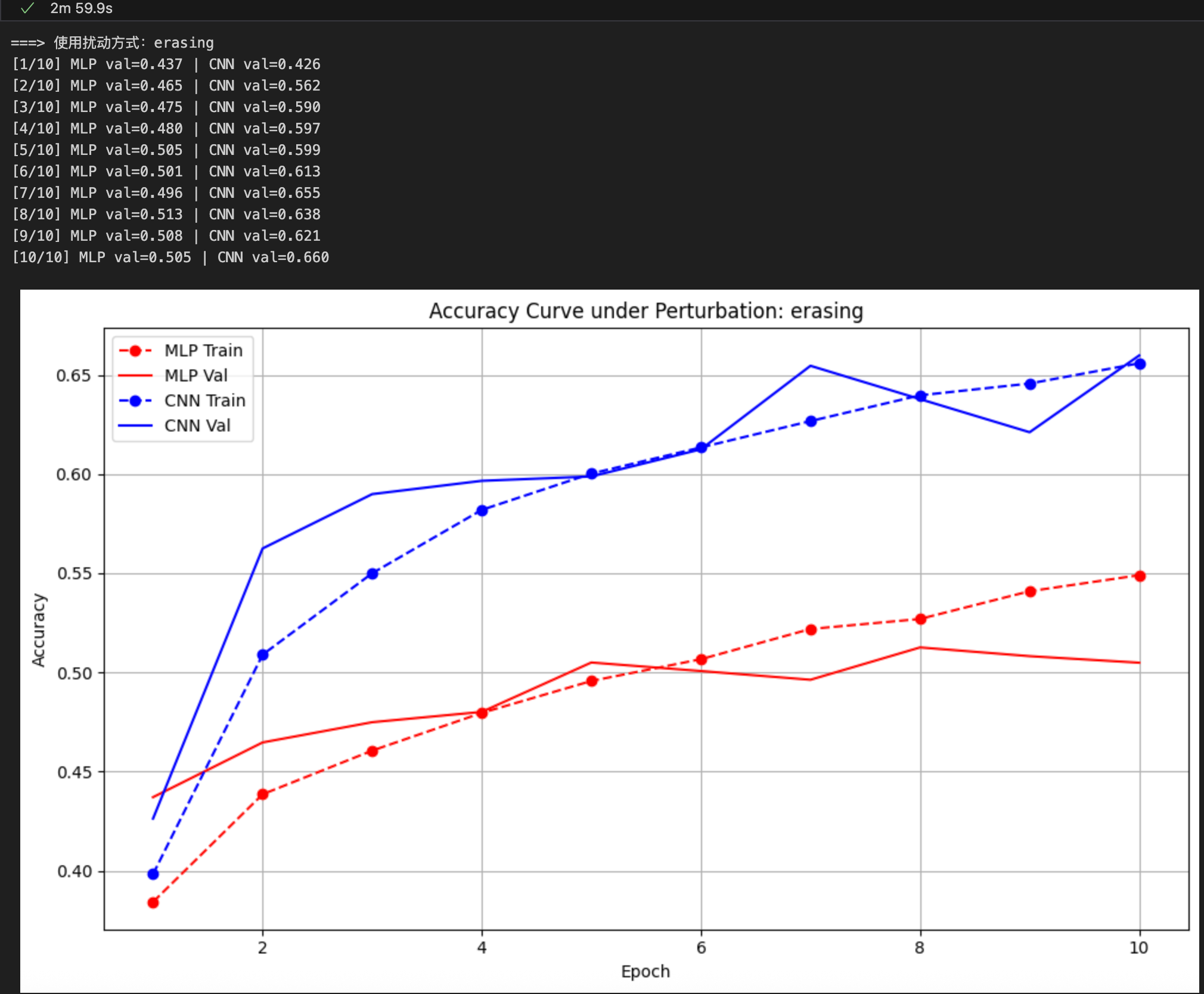Click MLP Train data point at epoch 1
The image size is (1204, 994).
(153, 903)
